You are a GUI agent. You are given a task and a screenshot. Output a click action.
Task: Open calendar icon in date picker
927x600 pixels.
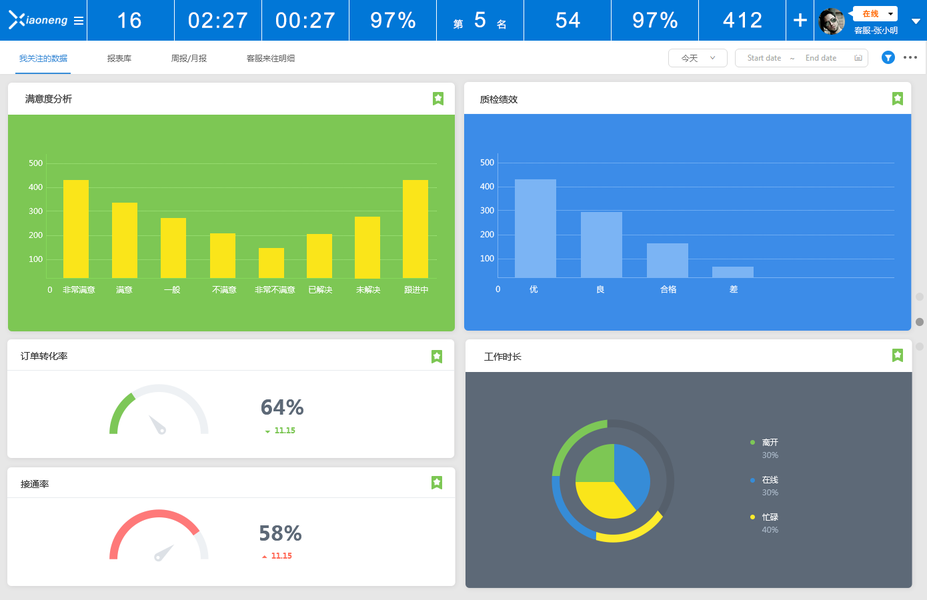click(858, 58)
